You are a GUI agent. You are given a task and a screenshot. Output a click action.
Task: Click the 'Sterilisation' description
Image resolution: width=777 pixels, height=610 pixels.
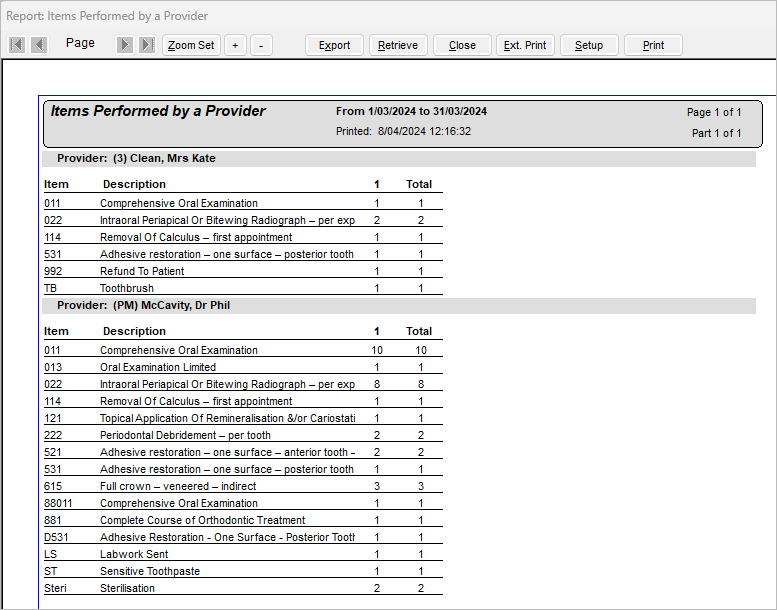tap(127, 589)
